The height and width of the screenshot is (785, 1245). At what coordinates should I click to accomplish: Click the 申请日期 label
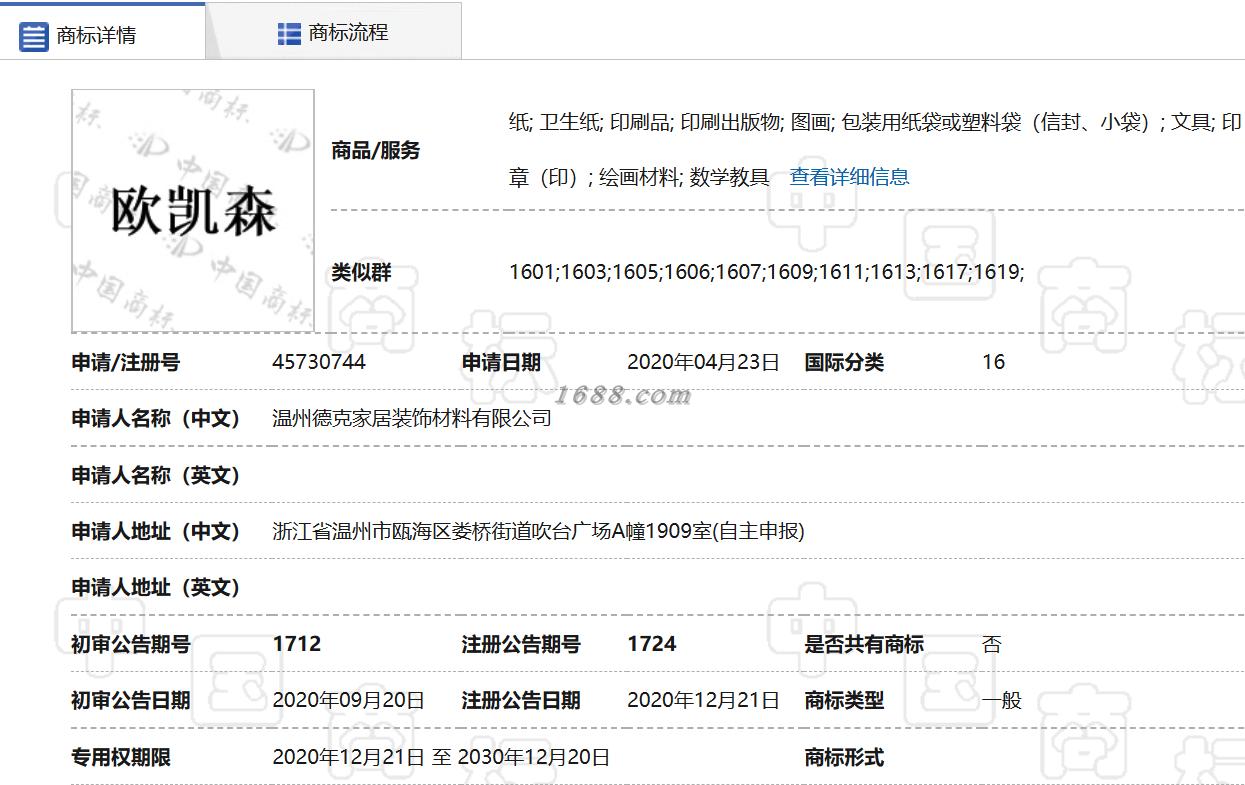click(501, 362)
